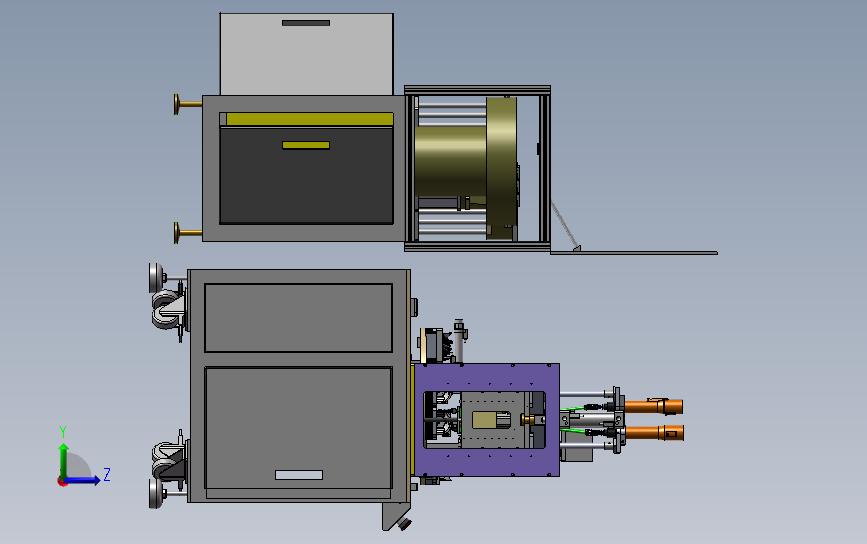This screenshot has height=544, width=867.
Task: Select the small yellow handle on the dark drawer
Action: [x=306, y=145]
